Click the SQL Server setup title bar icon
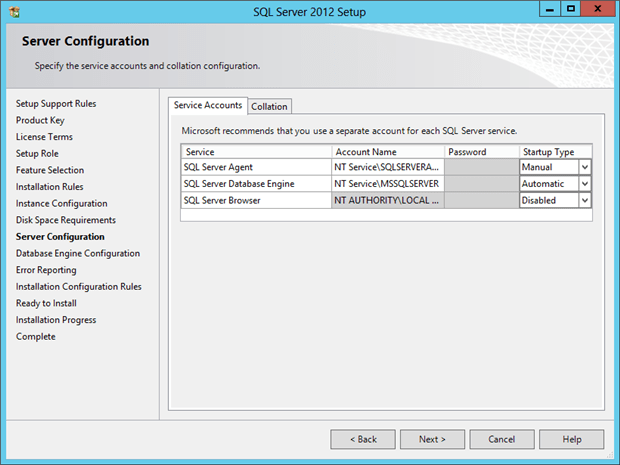The height and width of the screenshot is (465, 620). click(14, 12)
